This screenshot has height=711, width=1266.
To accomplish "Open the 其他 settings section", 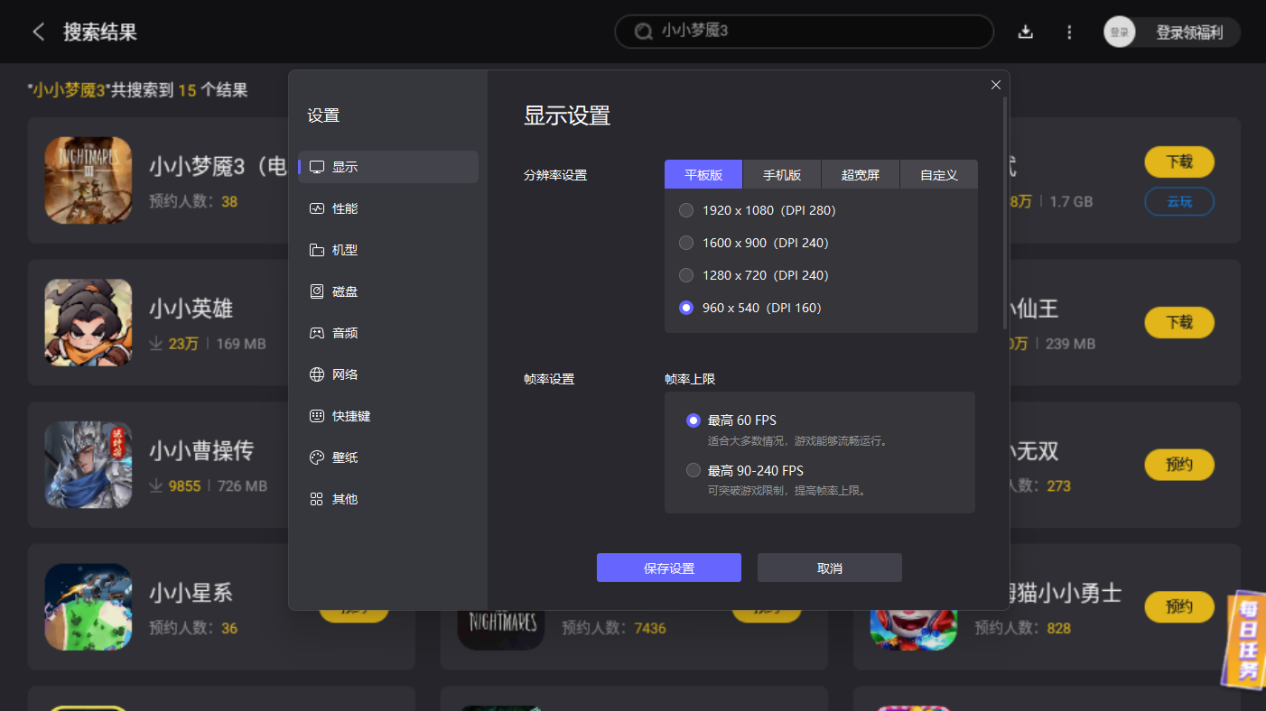I will coord(388,499).
